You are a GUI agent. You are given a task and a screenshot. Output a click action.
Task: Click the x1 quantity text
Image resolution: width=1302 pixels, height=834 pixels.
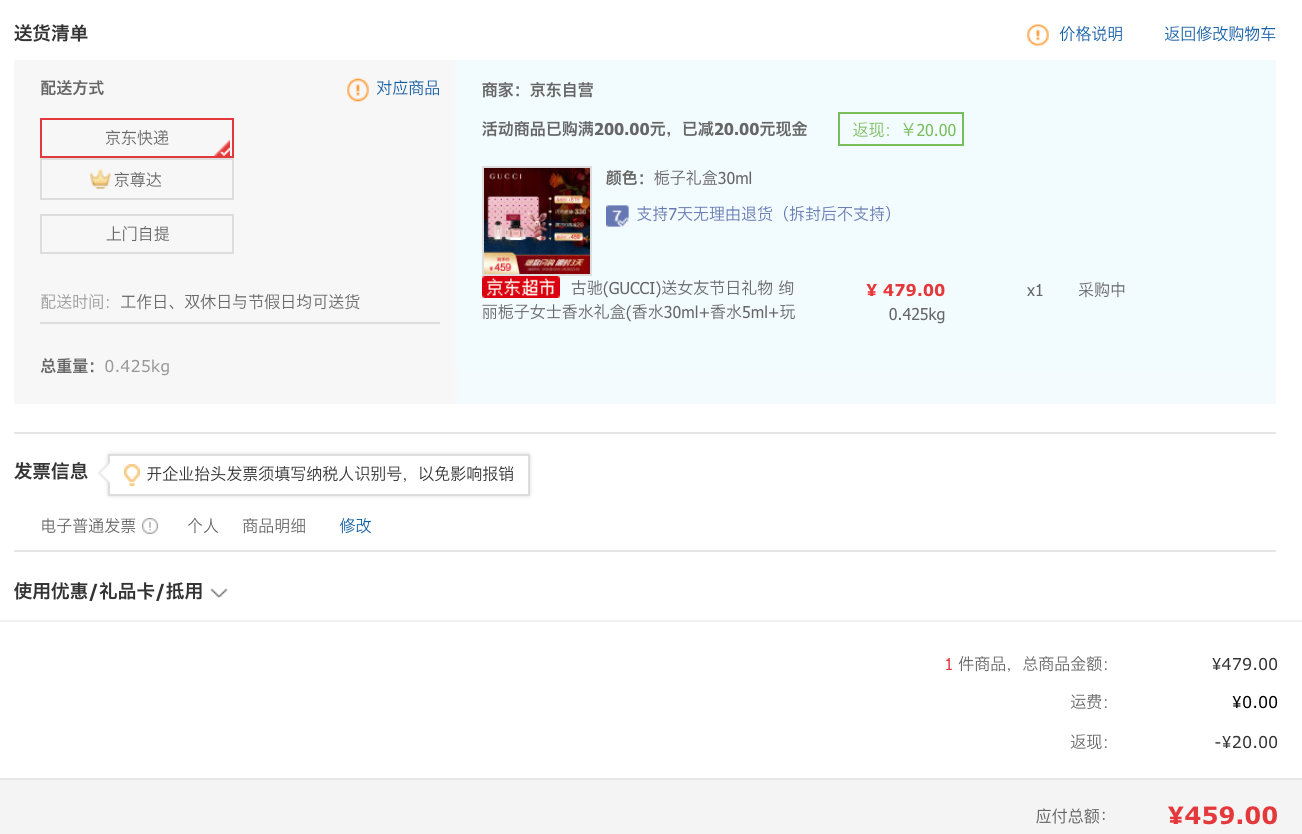coord(1035,290)
